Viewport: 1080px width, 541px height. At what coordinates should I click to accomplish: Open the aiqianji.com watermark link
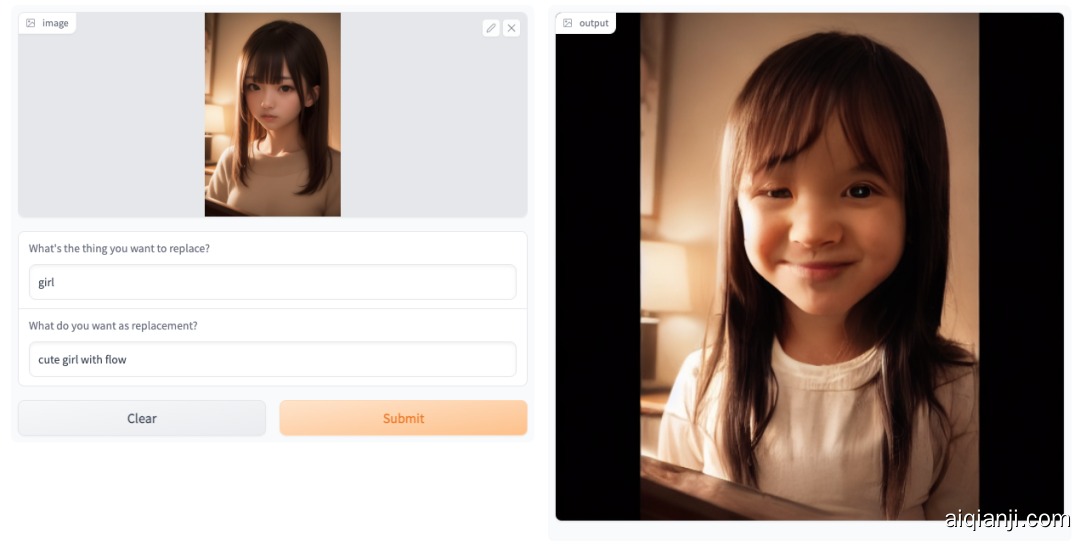(x=1006, y=518)
